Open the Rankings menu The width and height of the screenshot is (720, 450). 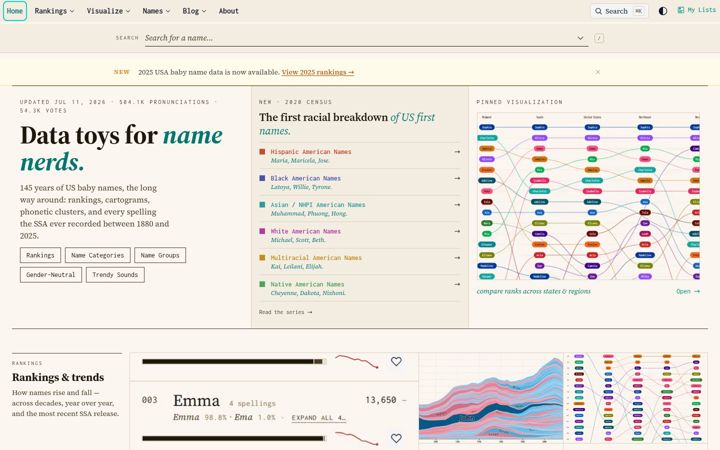point(54,11)
